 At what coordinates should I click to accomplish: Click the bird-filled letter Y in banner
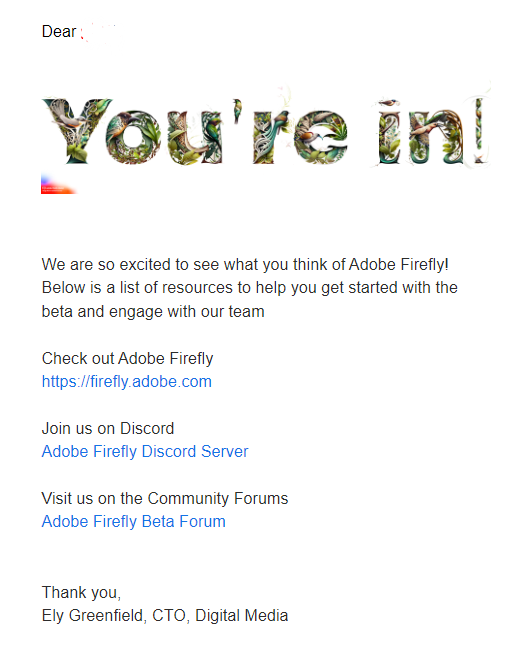click(x=76, y=131)
